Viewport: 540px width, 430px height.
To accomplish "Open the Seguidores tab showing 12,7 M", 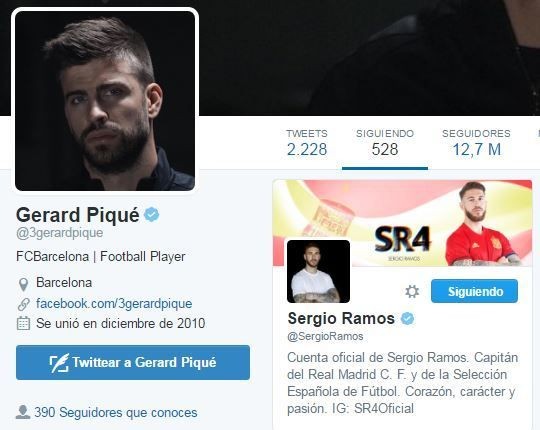I will click(476, 143).
